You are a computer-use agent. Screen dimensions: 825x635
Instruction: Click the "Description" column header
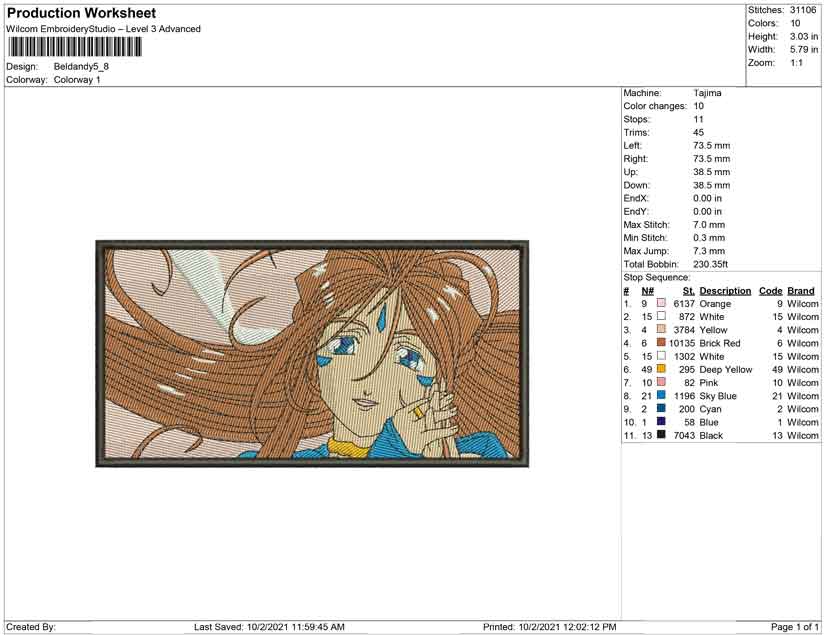pyautogui.click(x=726, y=291)
